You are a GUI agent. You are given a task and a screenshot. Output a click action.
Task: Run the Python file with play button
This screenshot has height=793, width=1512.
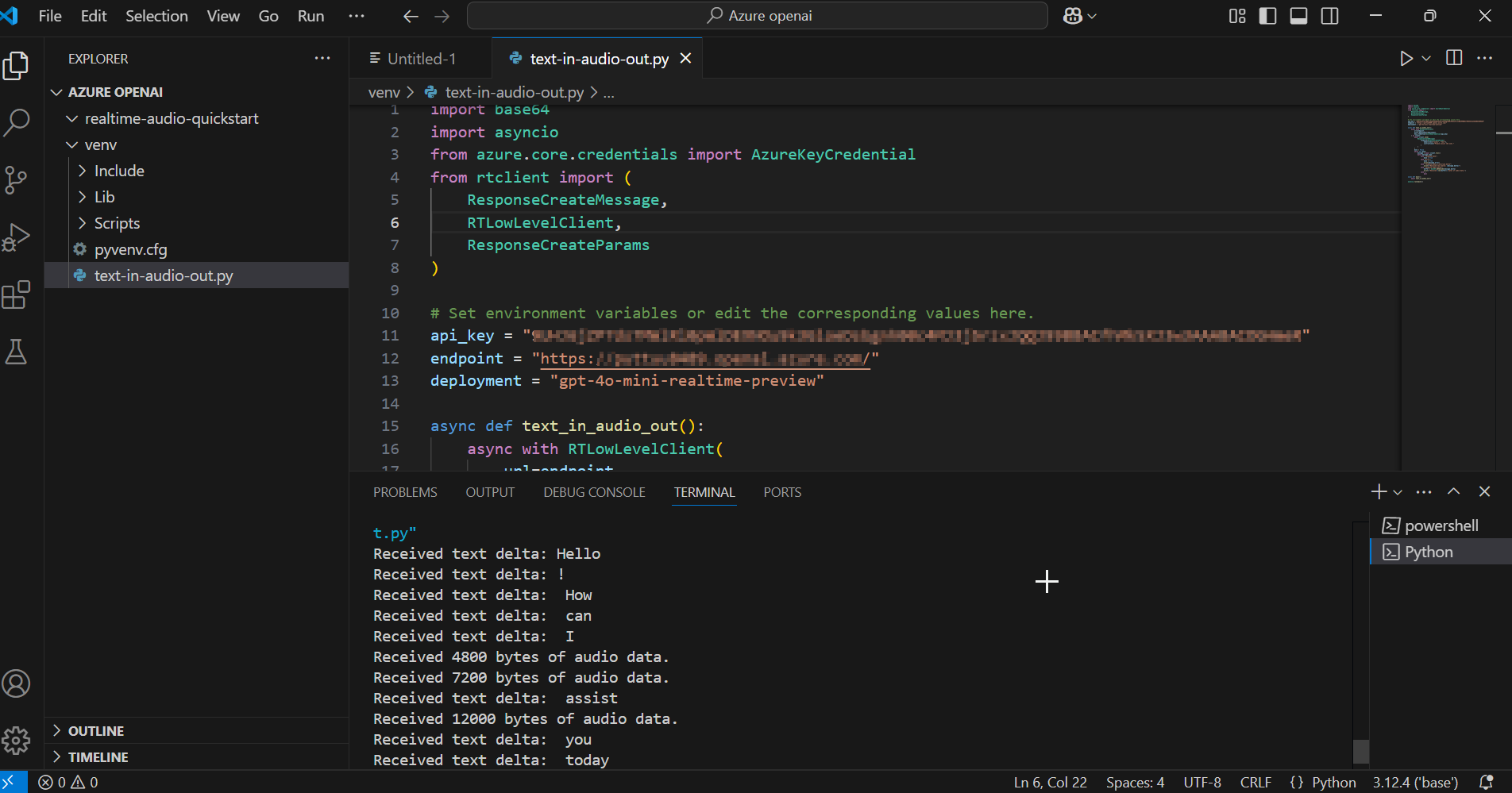[1406, 59]
